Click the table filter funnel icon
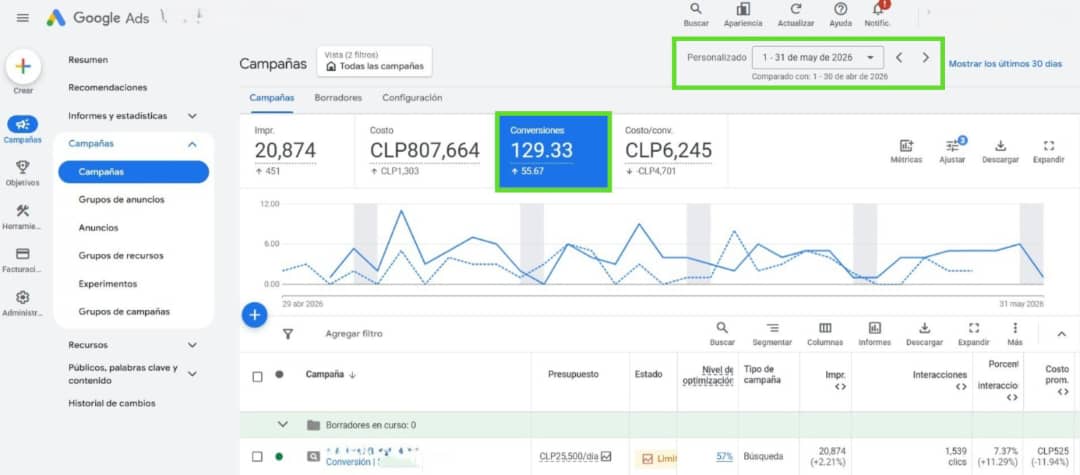This screenshot has width=1080, height=475. click(288, 333)
